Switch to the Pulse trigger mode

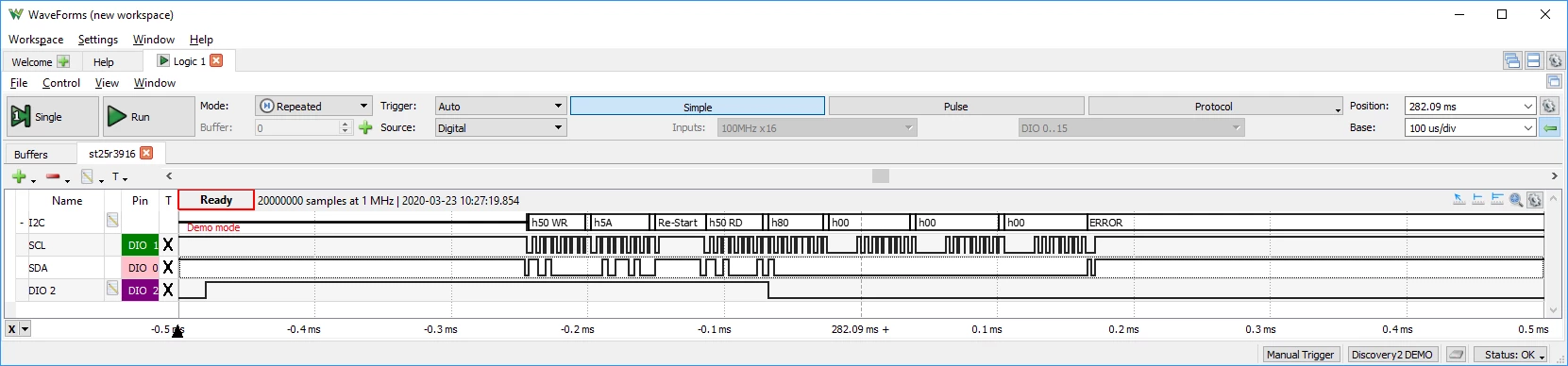(956, 107)
